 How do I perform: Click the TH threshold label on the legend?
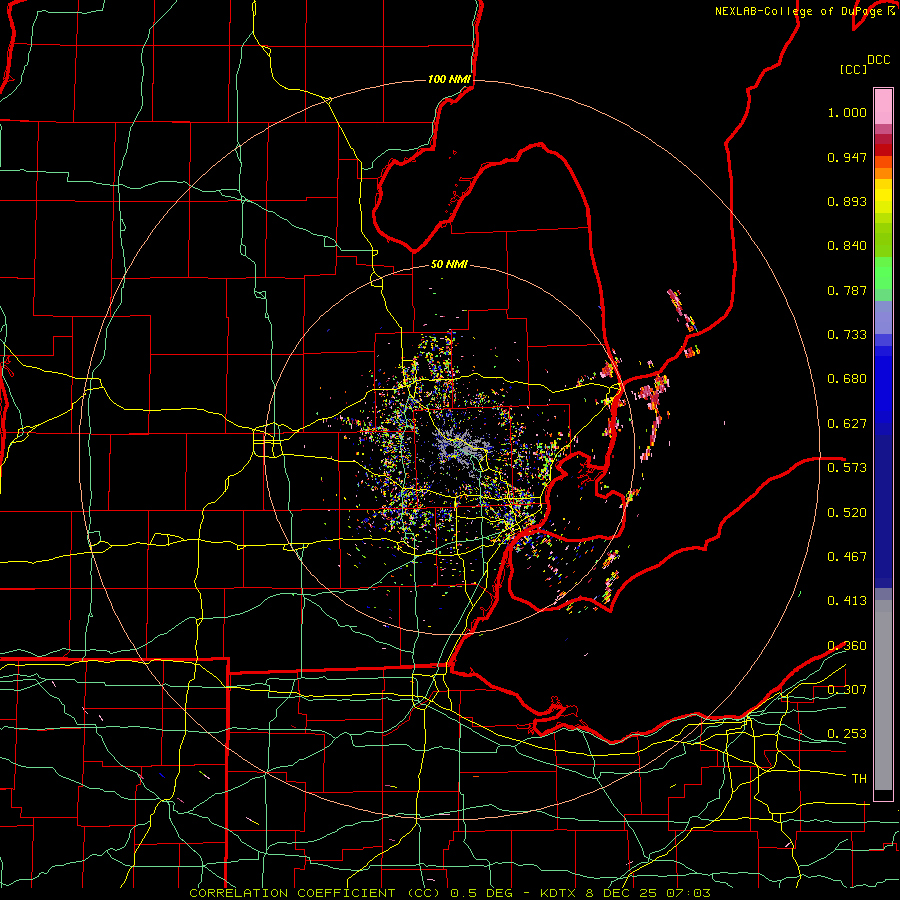(859, 779)
